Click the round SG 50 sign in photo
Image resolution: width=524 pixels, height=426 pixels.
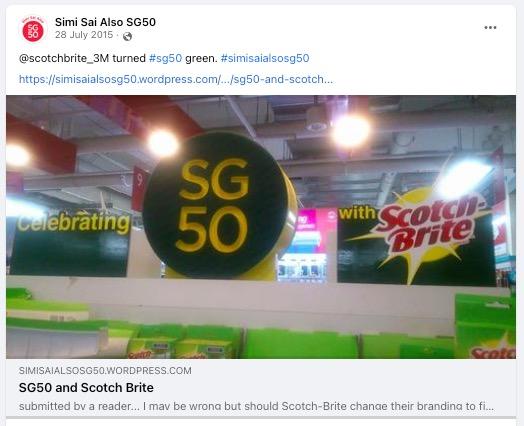point(216,205)
